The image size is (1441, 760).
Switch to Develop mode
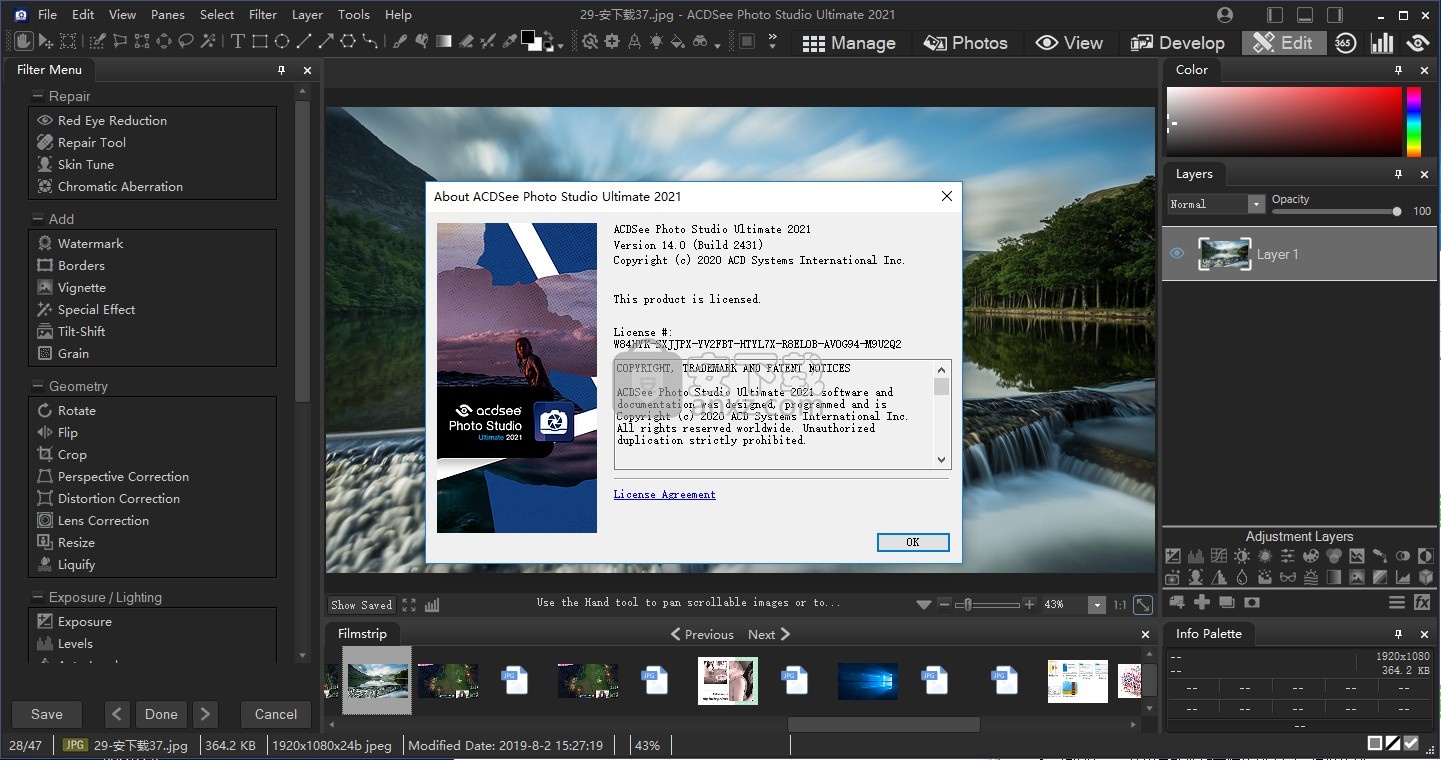coord(1177,43)
